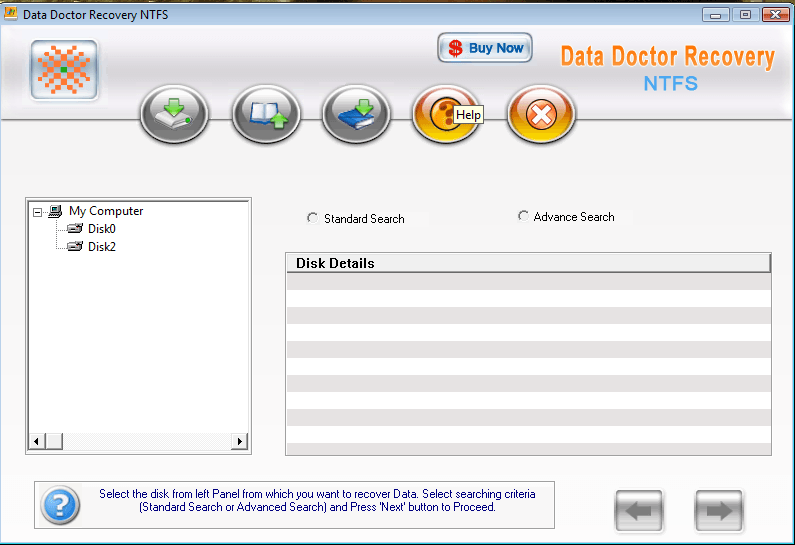Viewport: 795px width, 545px height.
Task: Select Disk2 in the disk tree
Action: [102, 247]
